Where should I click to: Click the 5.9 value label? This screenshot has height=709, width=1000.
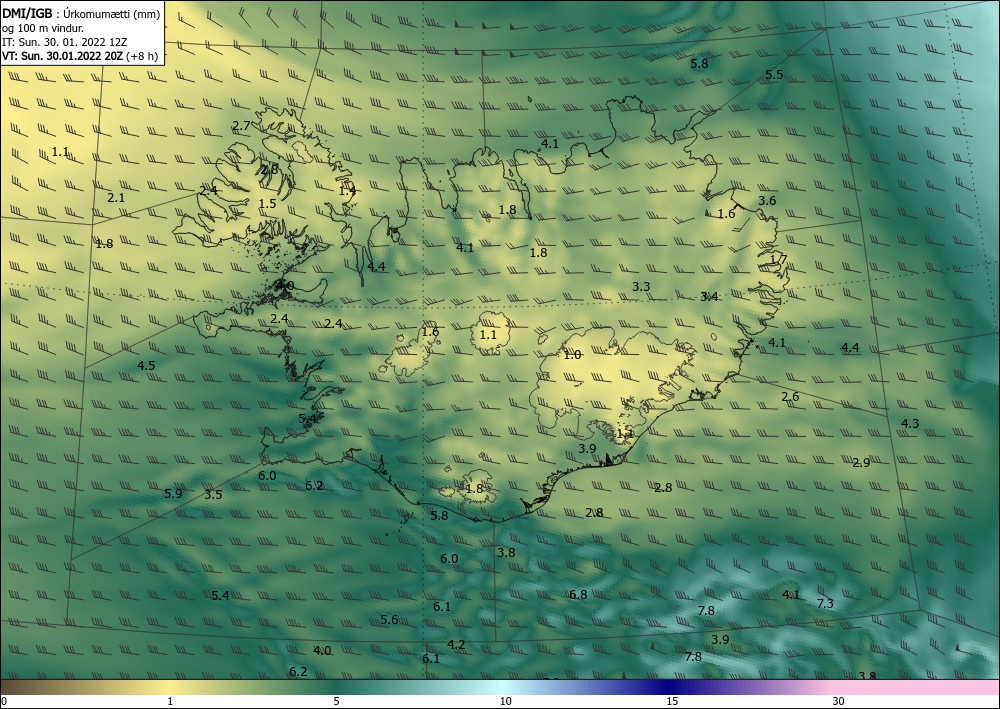[173, 493]
